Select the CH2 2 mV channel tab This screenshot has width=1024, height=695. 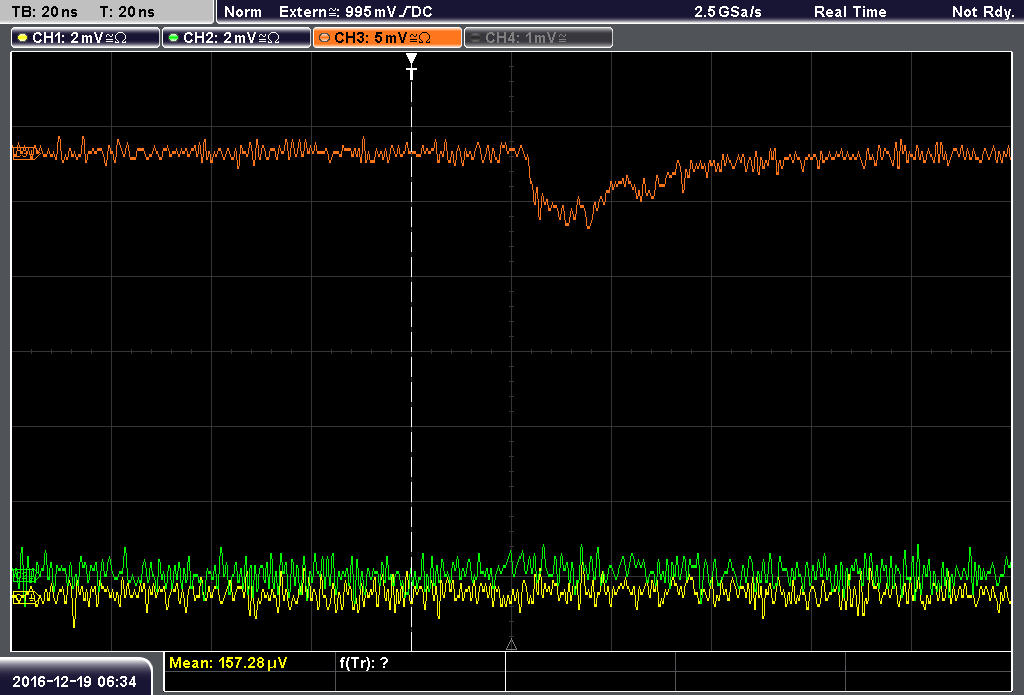pyautogui.click(x=236, y=38)
